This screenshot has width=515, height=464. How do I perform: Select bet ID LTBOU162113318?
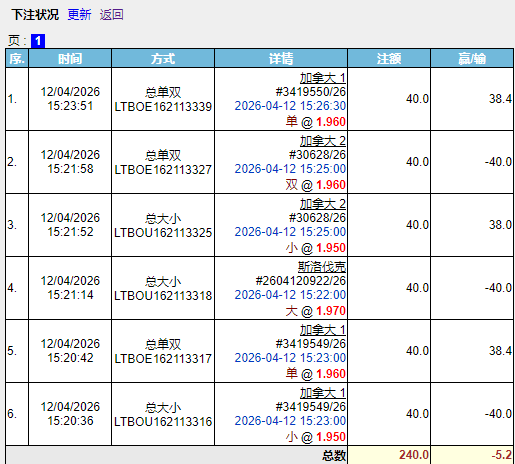point(163,296)
